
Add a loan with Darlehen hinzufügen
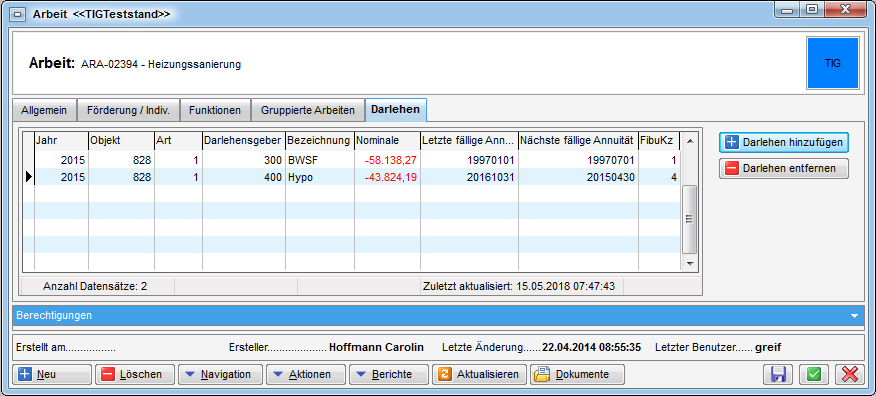[x=784, y=142]
